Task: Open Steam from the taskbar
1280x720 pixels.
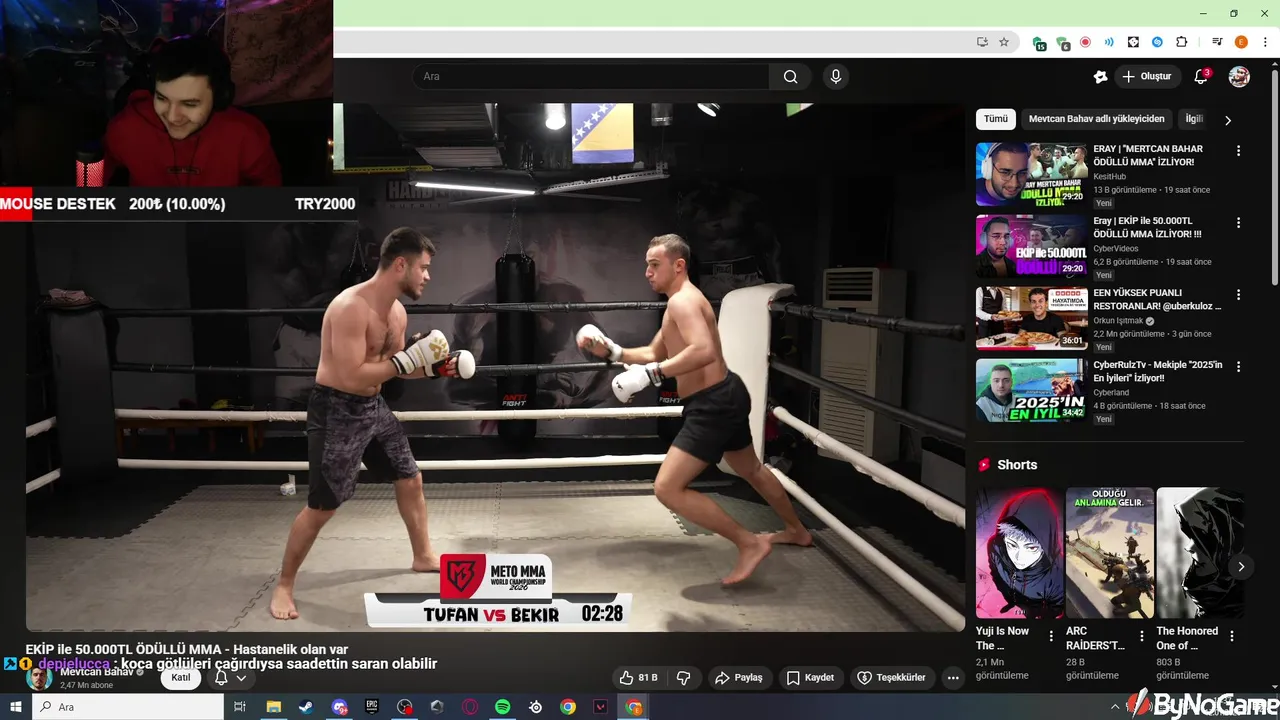Action: tap(305, 707)
